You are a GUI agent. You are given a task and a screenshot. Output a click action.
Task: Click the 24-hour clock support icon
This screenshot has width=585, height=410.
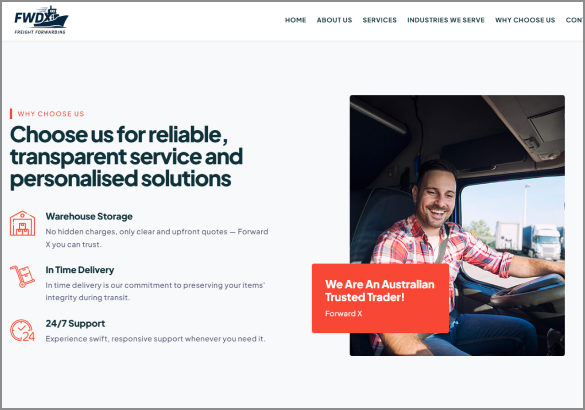pos(22,330)
